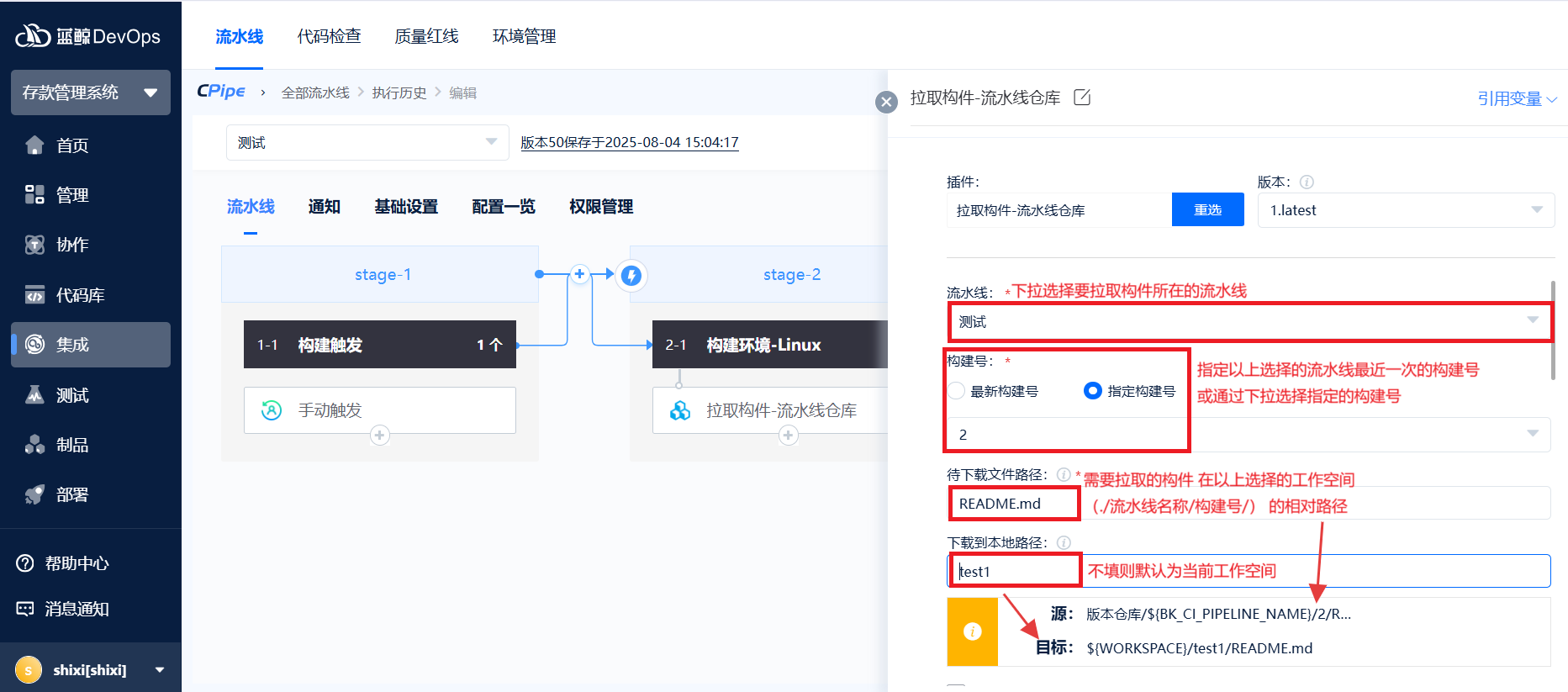This screenshot has height=692, width=1568.
Task: Select the 指定构建号 radio option
Action: pos(1093,391)
